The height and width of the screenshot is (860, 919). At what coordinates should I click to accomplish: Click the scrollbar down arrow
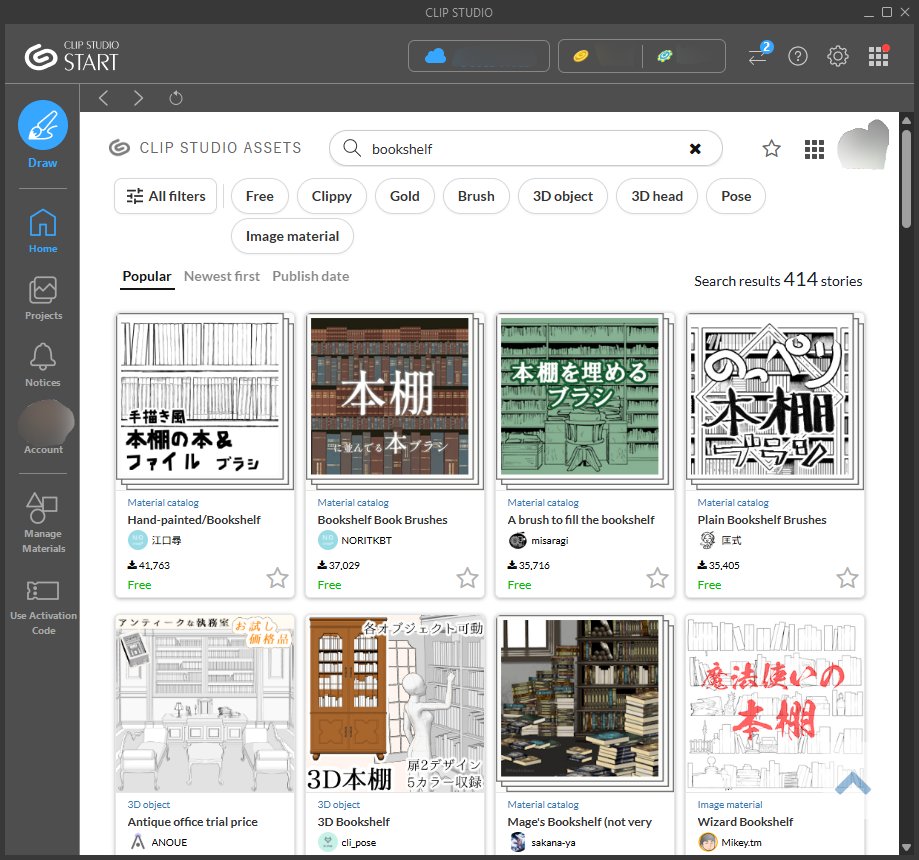tap(906, 848)
